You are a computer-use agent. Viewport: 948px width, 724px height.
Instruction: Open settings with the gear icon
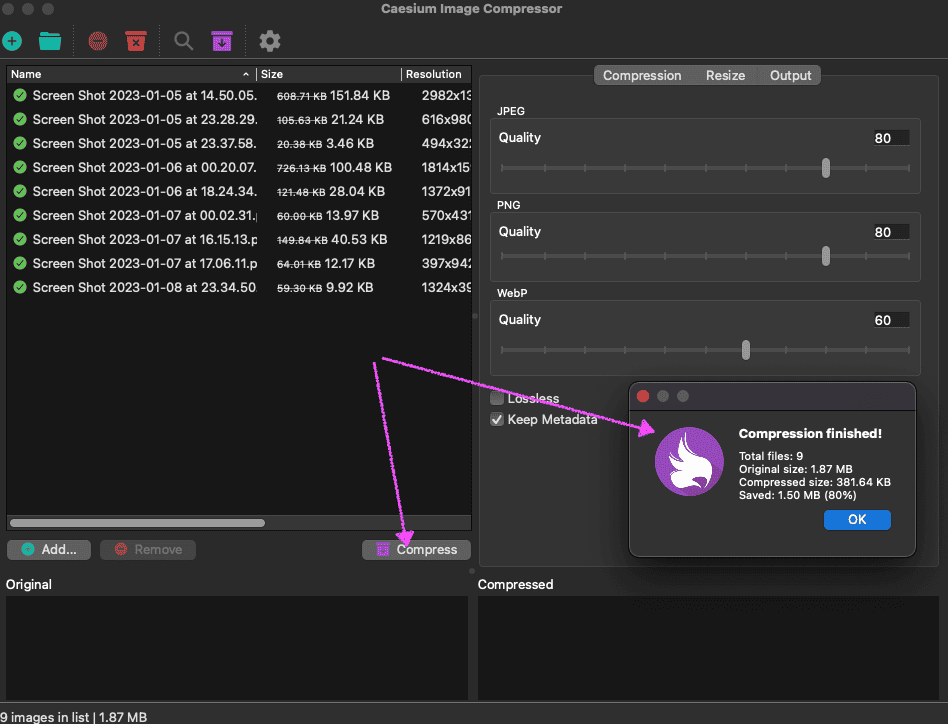tap(270, 41)
